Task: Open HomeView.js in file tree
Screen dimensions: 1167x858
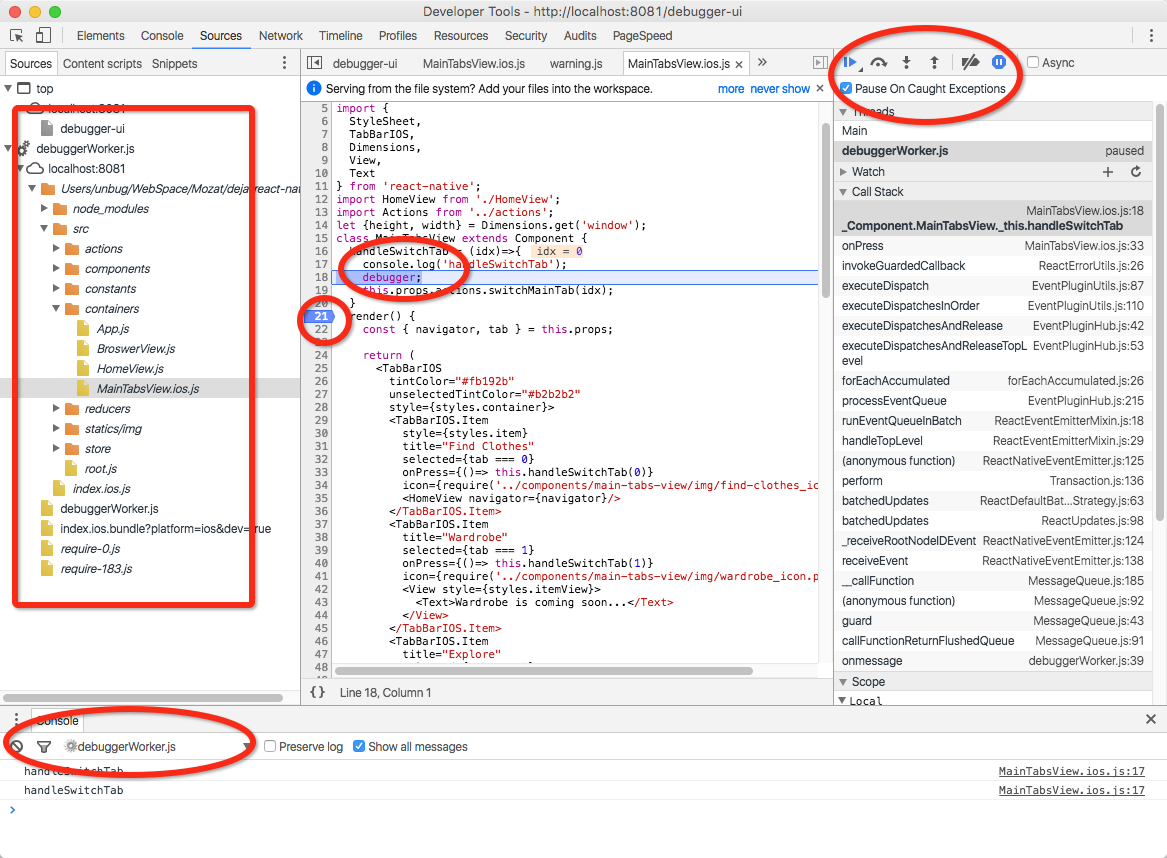Action: click(x=130, y=368)
